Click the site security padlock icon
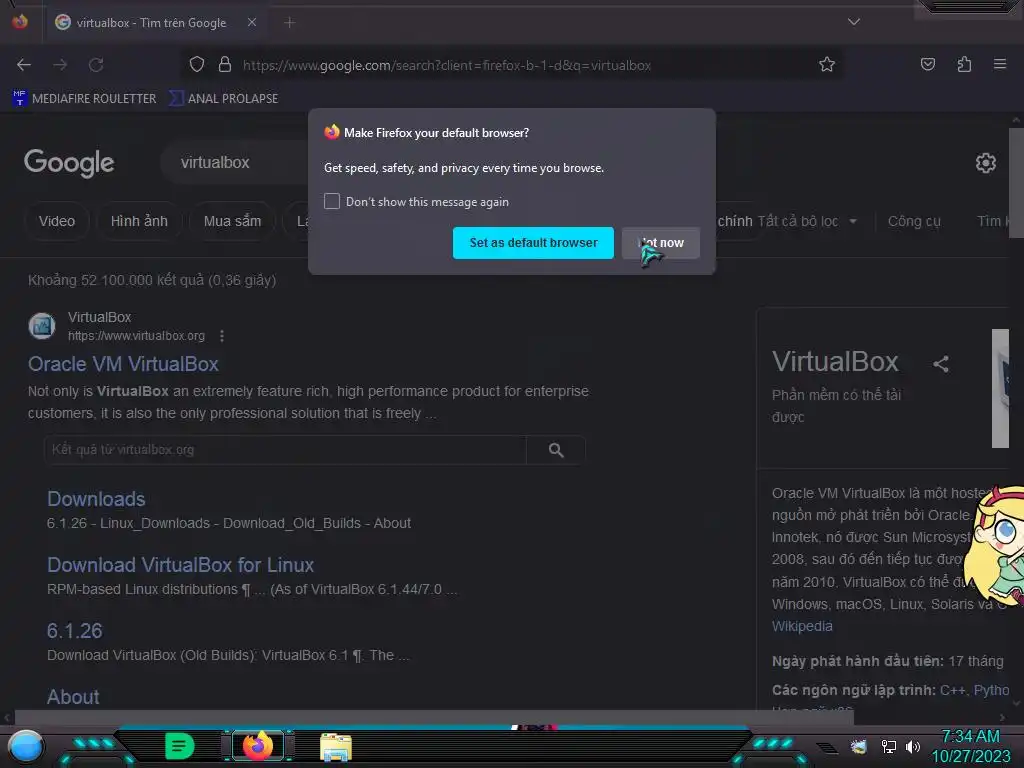 pyautogui.click(x=225, y=65)
